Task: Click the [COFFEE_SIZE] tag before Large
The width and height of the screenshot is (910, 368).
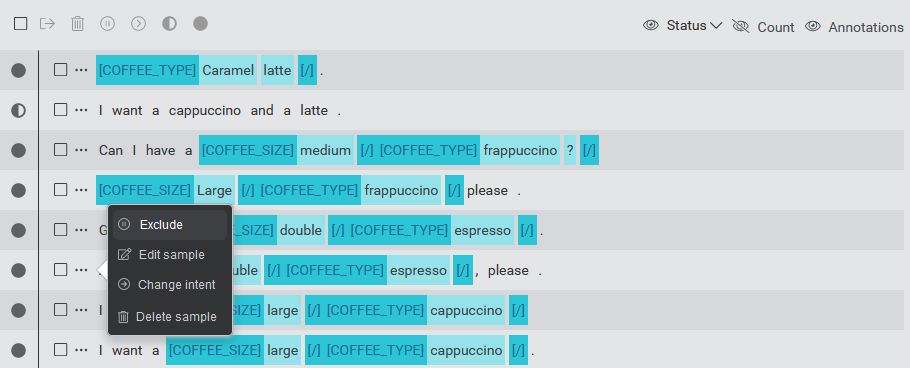Action: (x=145, y=190)
